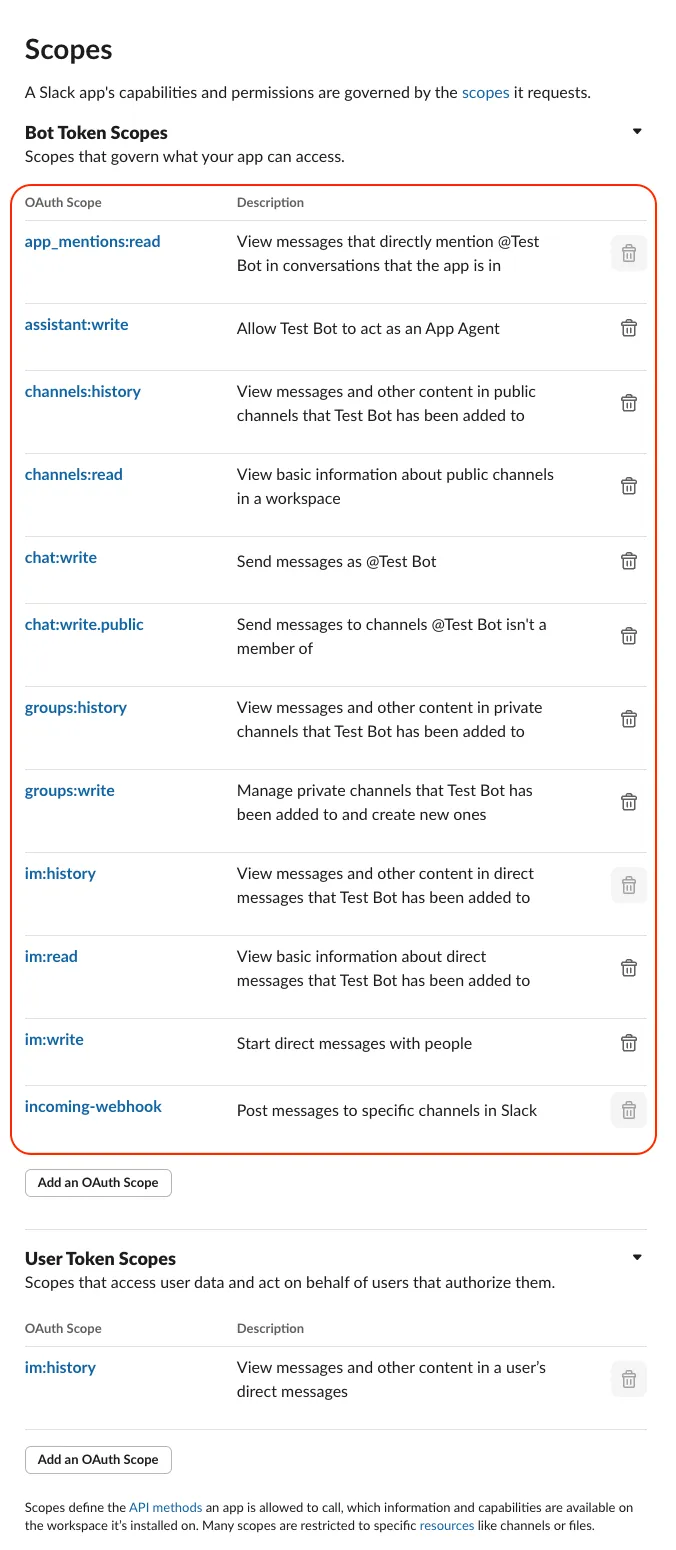Image resolution: width=676 pixels, height=1550 pixels.
Task: Delete the app_mentions:read scope
Action: [x=629, y=254]
